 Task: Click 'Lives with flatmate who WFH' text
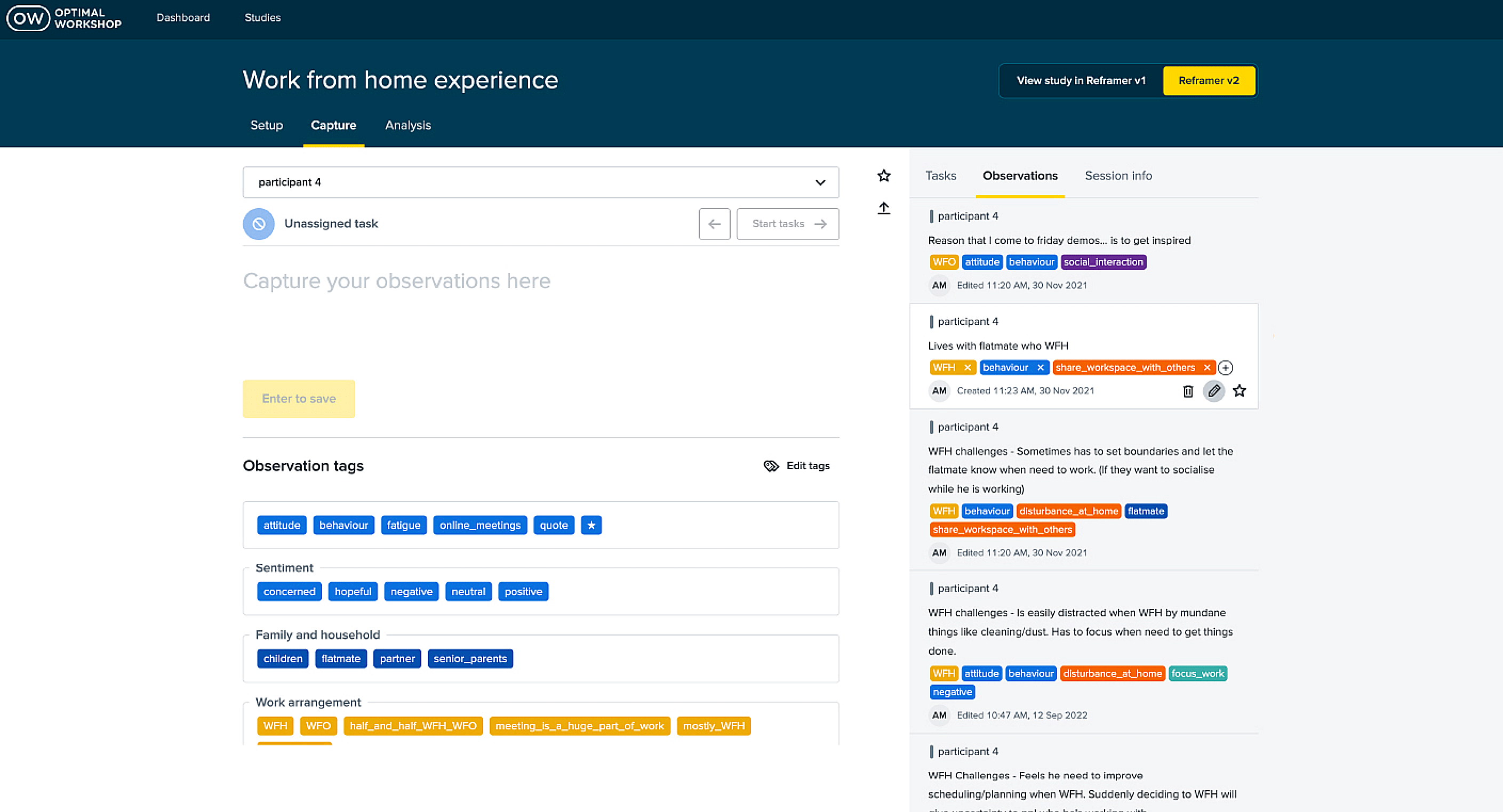[998, 347]
